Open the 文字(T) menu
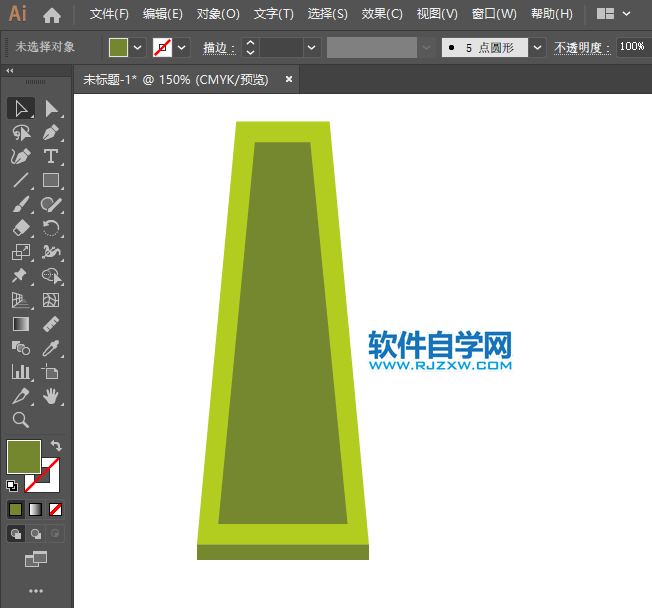 pos(274,14)
